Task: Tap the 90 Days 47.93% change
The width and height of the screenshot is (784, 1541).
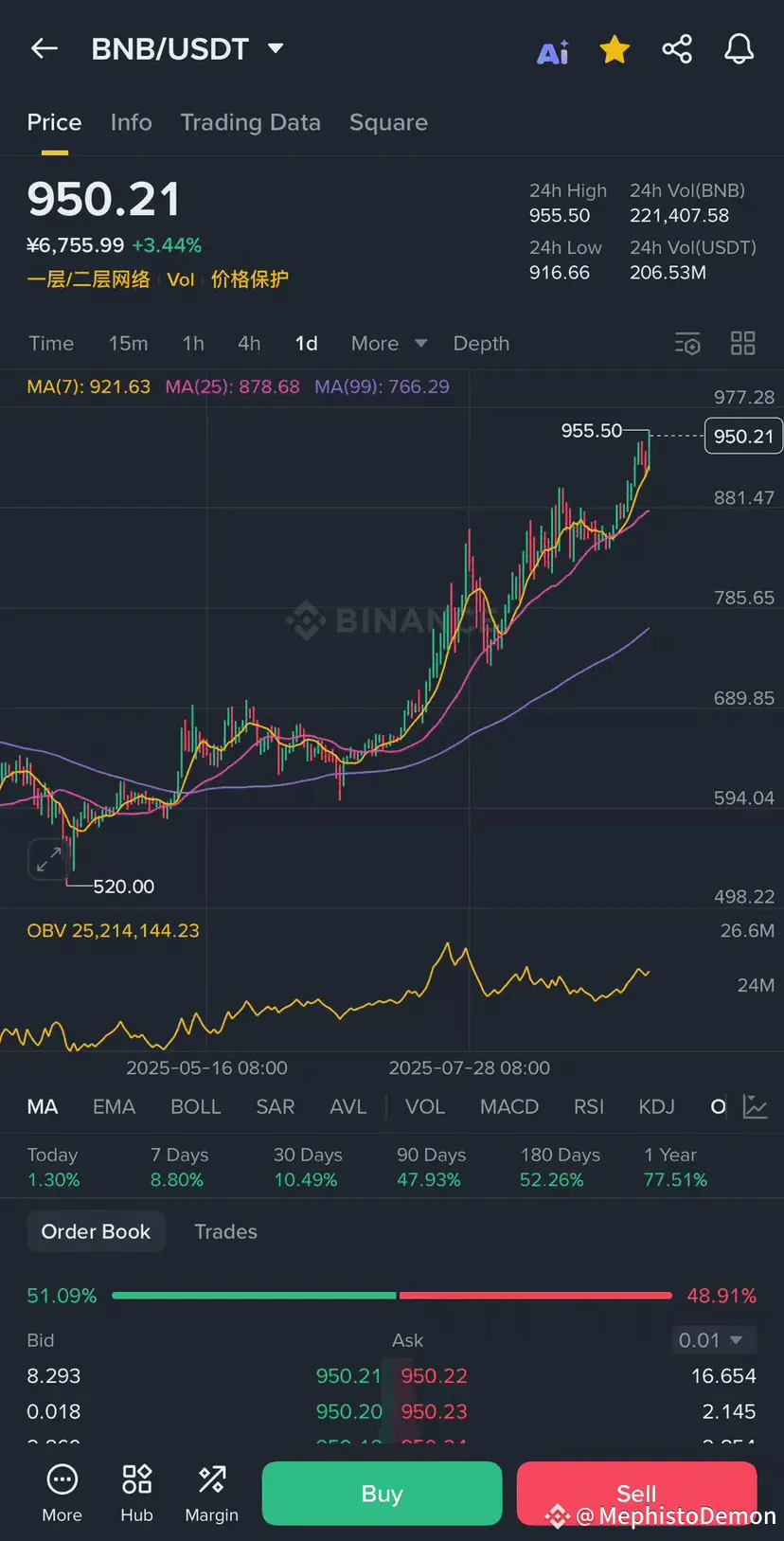Action: [x=431, y=1167]
